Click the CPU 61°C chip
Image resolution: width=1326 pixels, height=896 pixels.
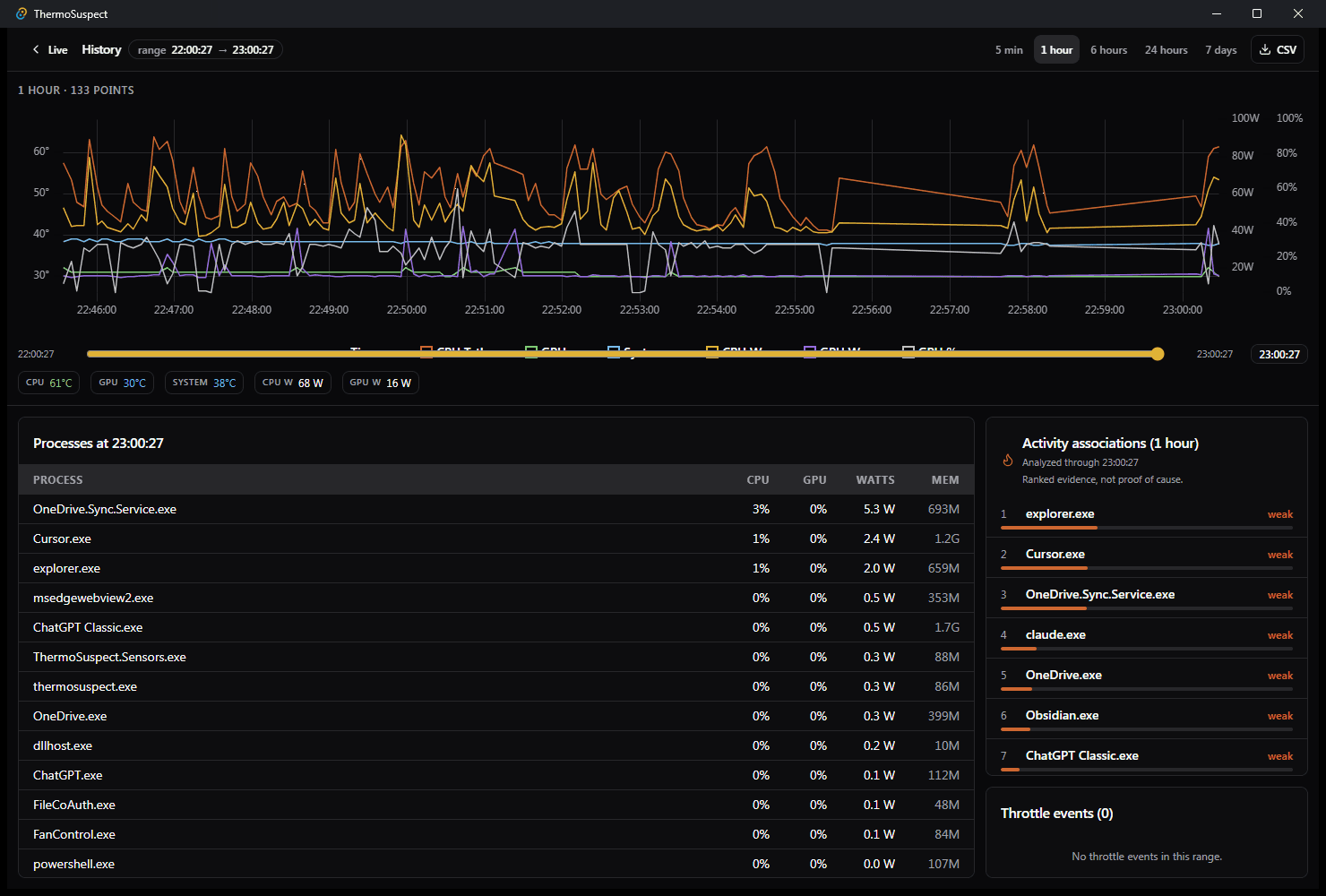coord(49,383)
